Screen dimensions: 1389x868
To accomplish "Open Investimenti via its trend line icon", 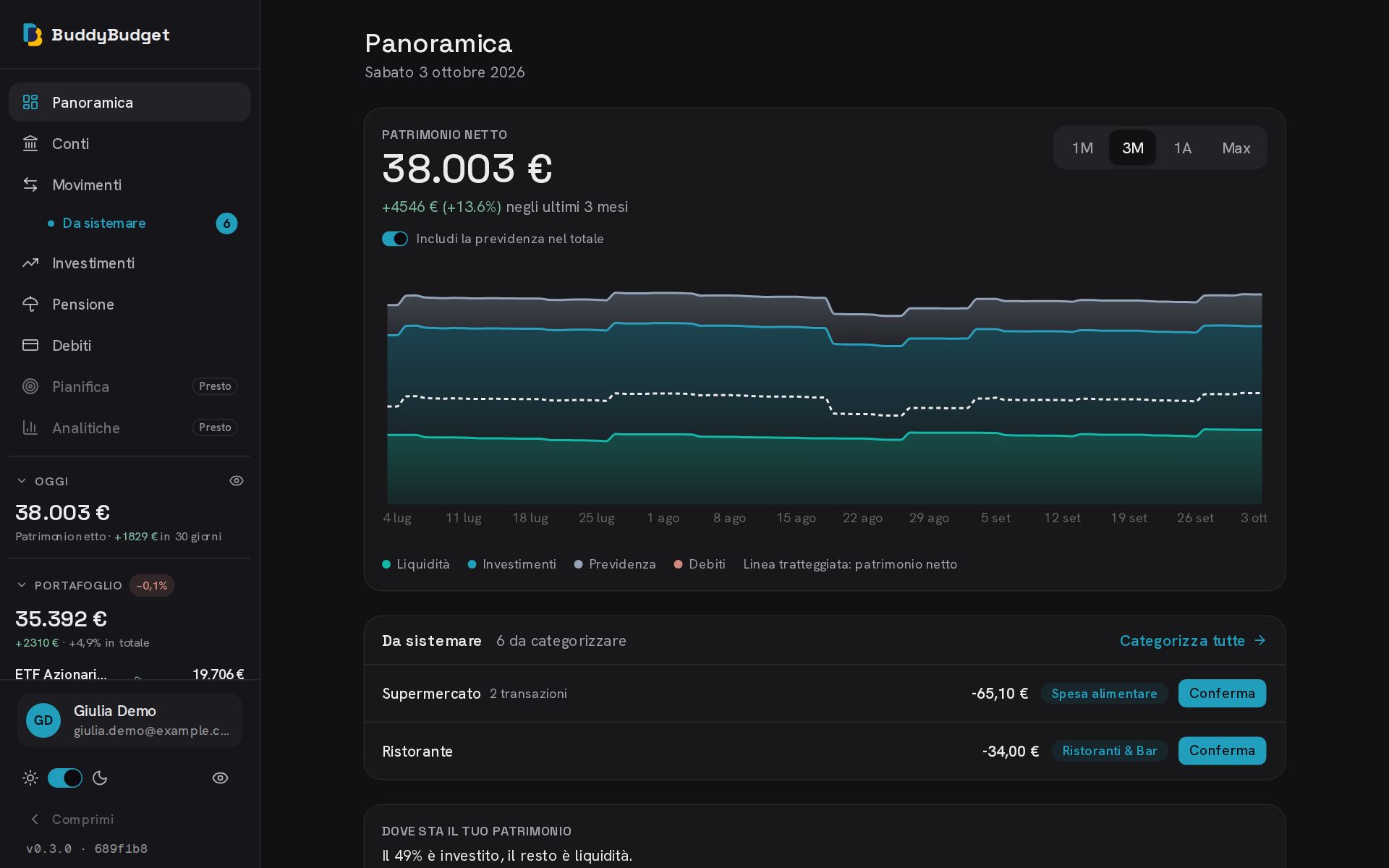I will coord(30,263).
